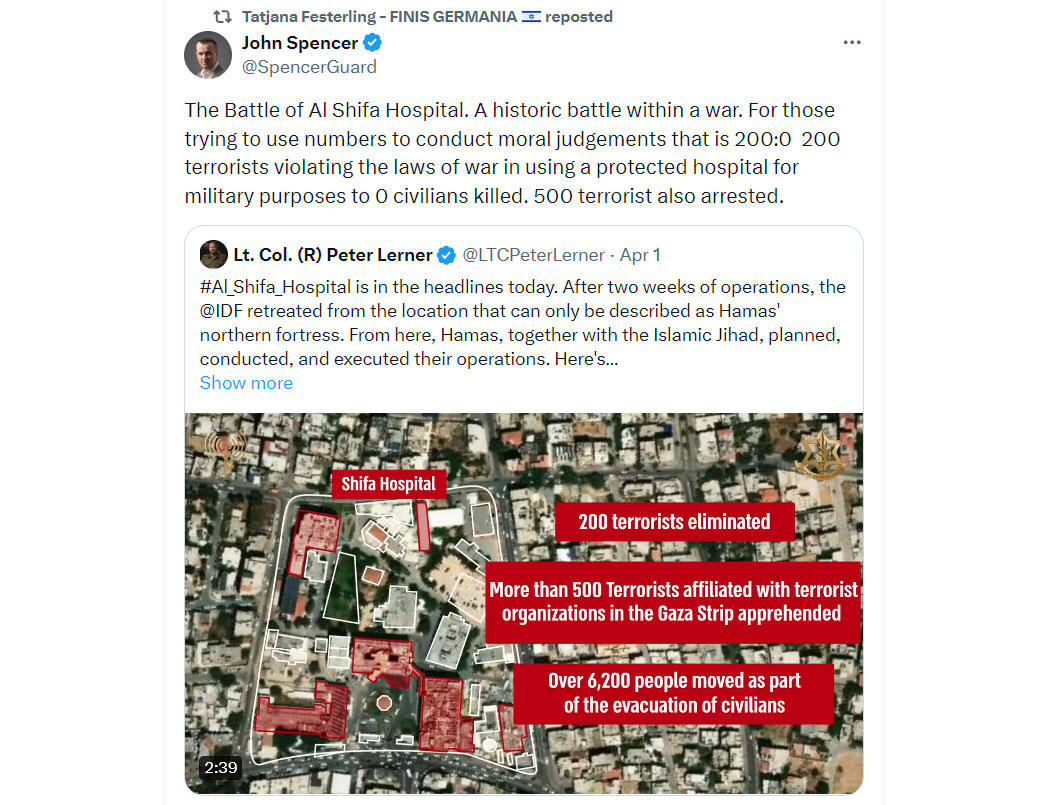Screen dimensions: 1050x805
Task: Click the golden antenna logo on the video
Action: (x=225, y=447)
